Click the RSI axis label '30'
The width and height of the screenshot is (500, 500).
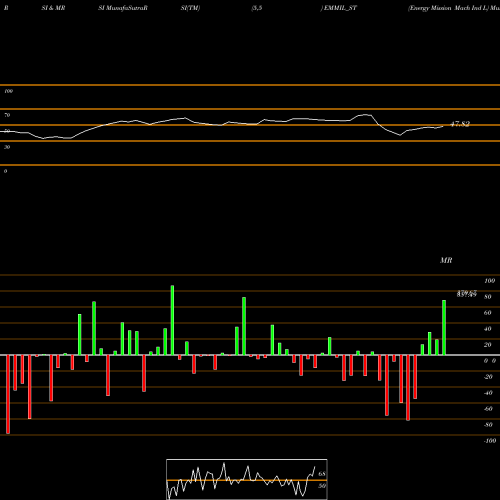point(7,147)
